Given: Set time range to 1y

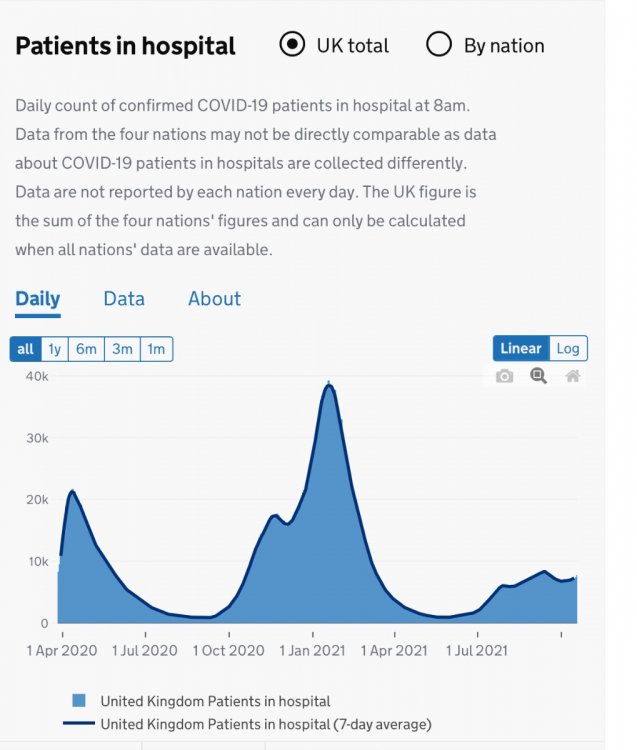Looking at the screenshot, I should (x=55, y=349).
